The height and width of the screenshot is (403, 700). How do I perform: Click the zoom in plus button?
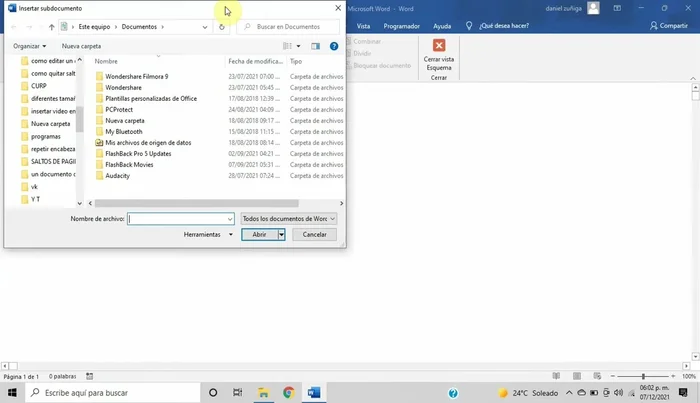tap(673, 376)
